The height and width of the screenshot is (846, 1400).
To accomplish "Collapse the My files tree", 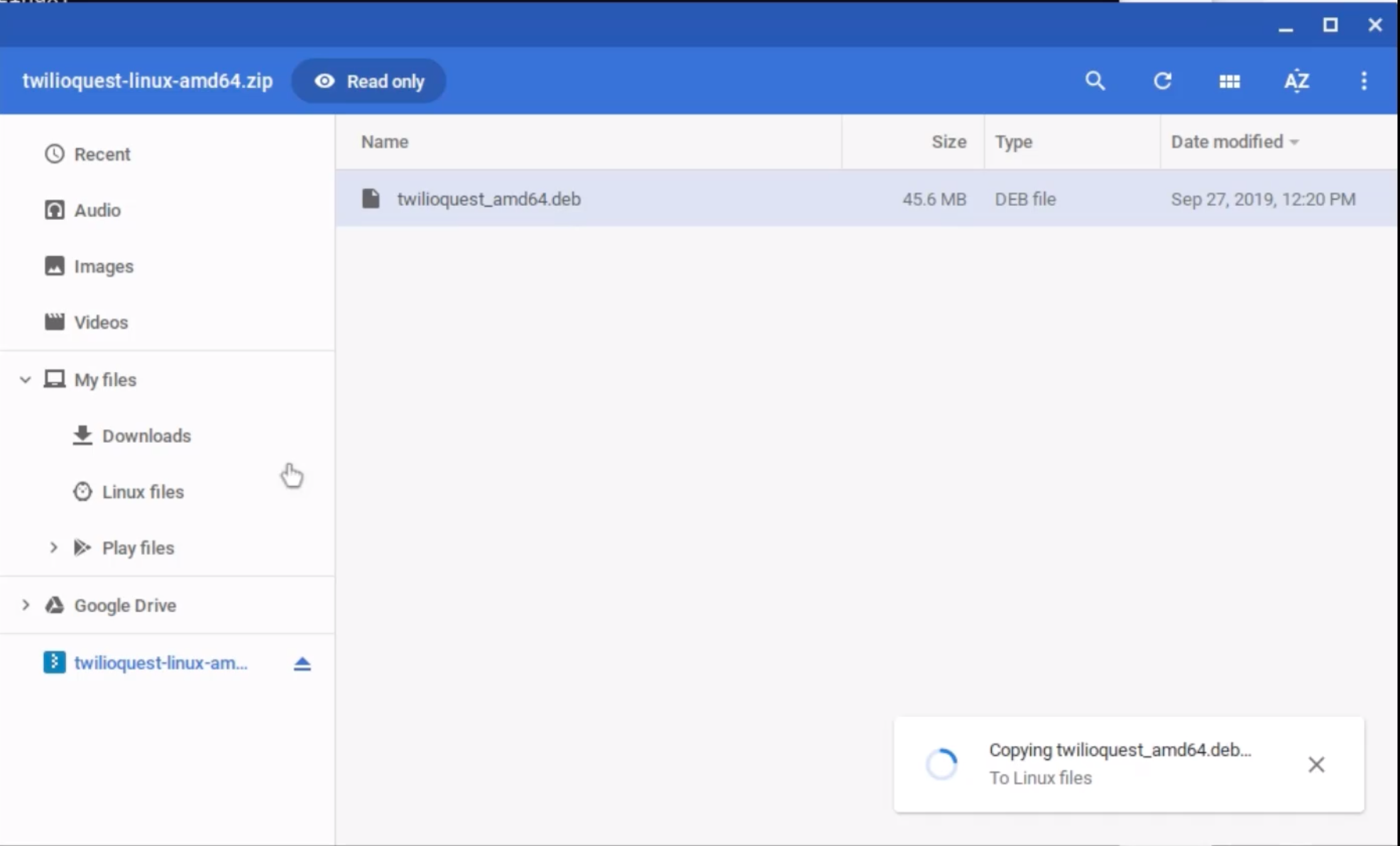I will pos(26,380).
